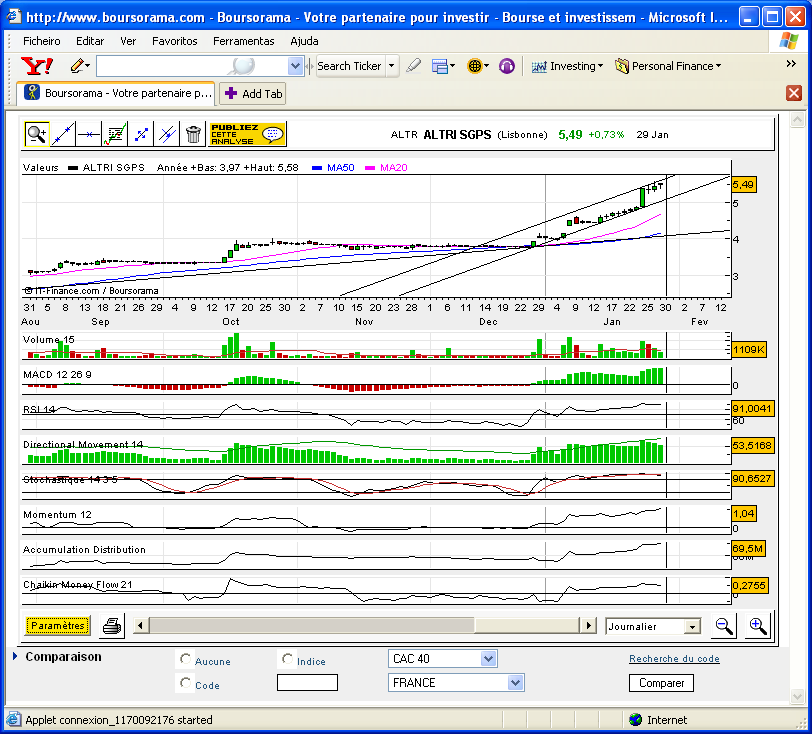The height and width of the screenshot is (734, 812).
Task: Select the horizontal line drawing tool
Action: pyautogui.click(x=89, y=135)
